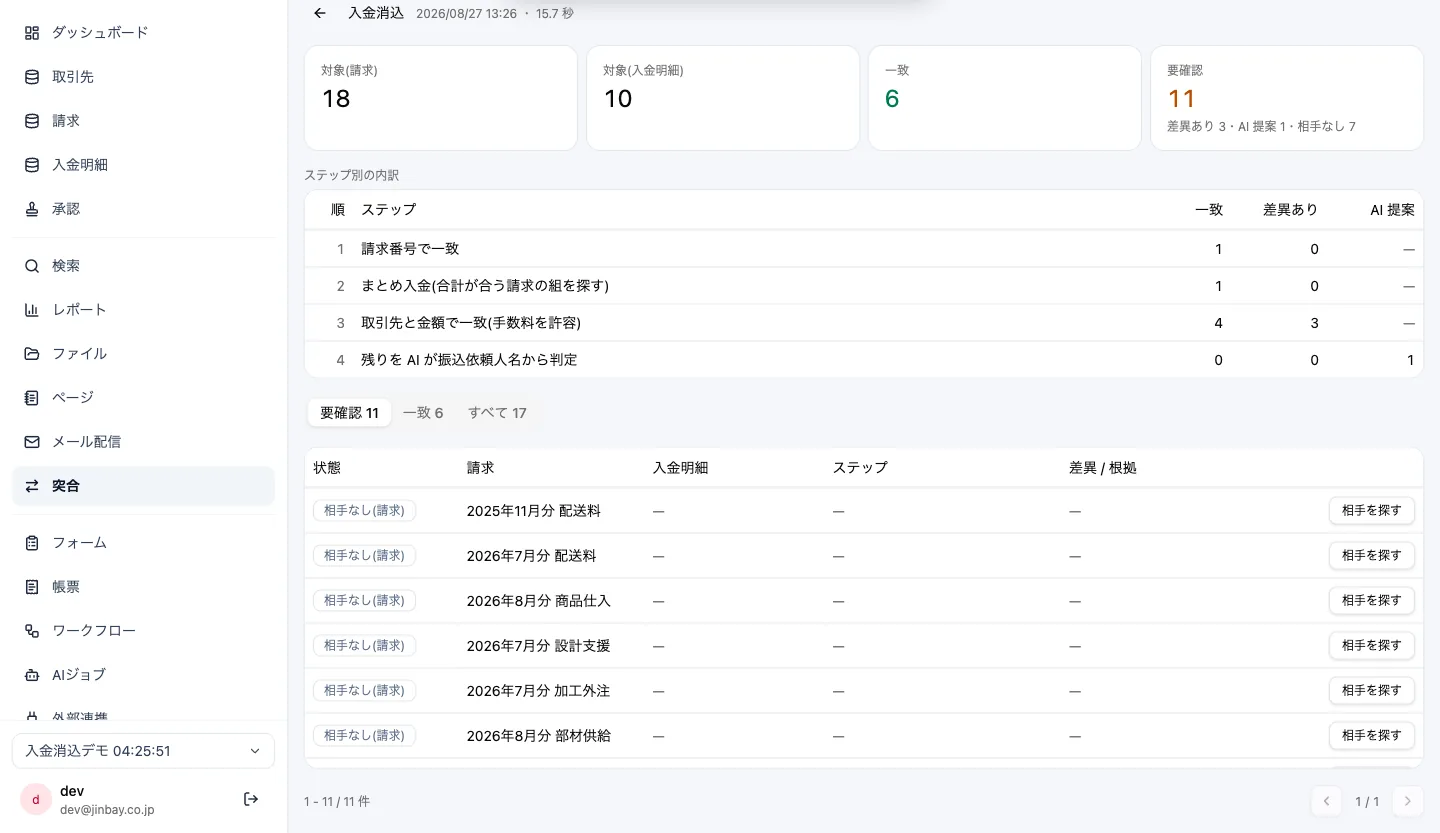Go to previous page of results
Viewport: 1440px width, 833px height.
pyautogui.click(x=1326, y=801)
